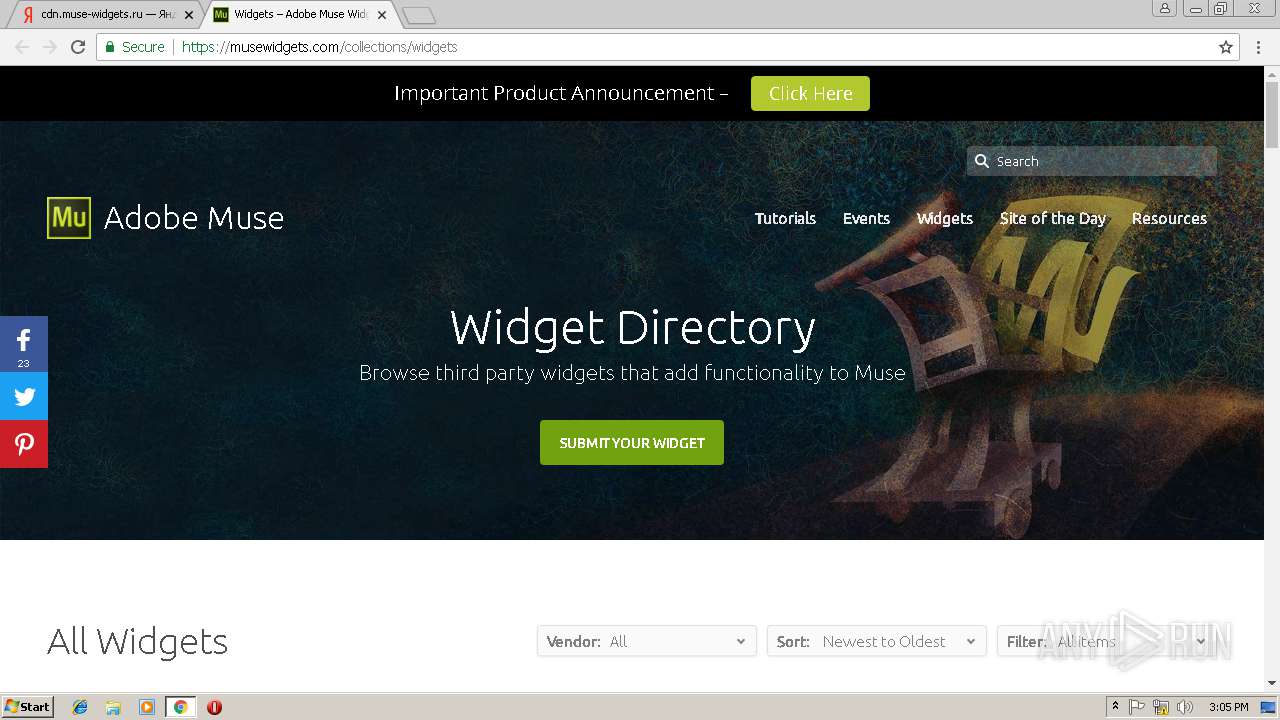Click the green Click Here button
This screenshot has width=1280, height=720.
point(810,93)
